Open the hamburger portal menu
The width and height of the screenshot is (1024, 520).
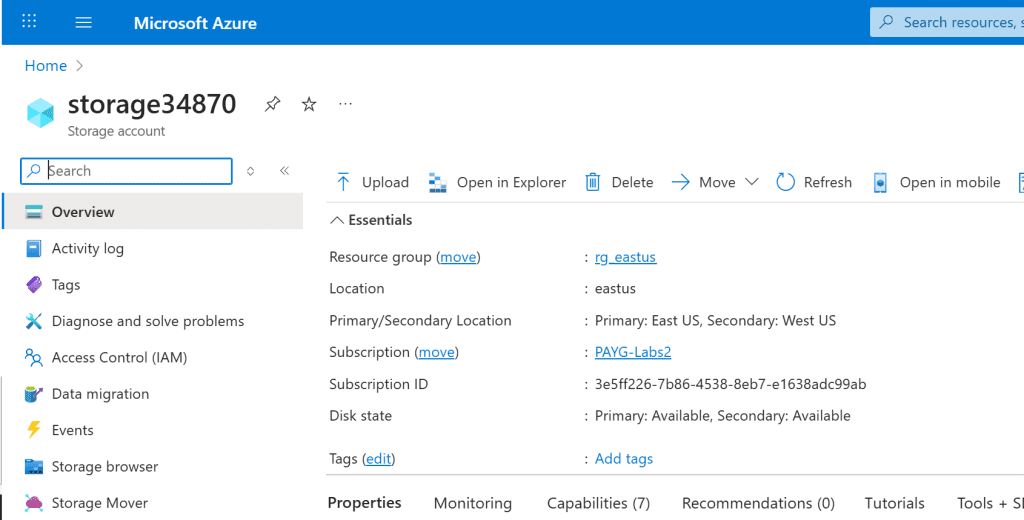84,22
